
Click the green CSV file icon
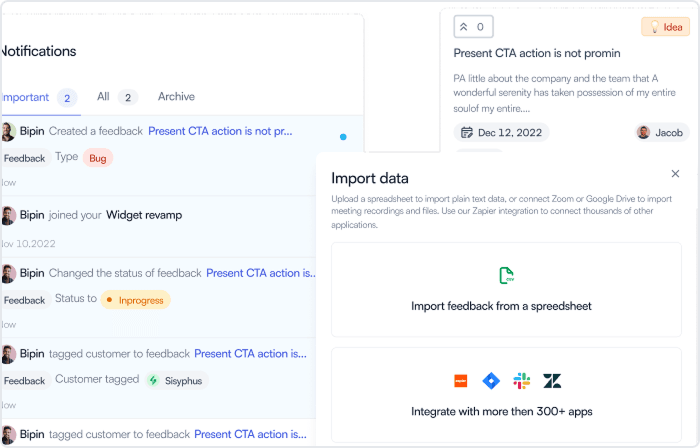pyautogui.click(x=506, y=275)
